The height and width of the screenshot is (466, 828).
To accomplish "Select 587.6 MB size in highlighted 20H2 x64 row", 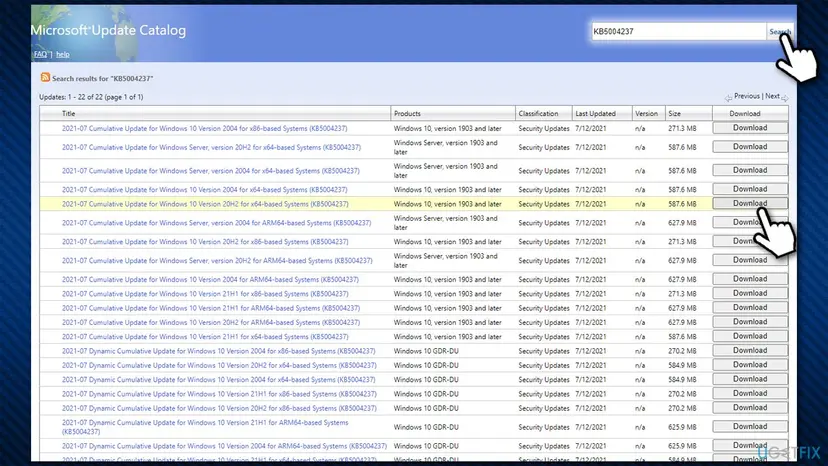I will tap(682, 203).
